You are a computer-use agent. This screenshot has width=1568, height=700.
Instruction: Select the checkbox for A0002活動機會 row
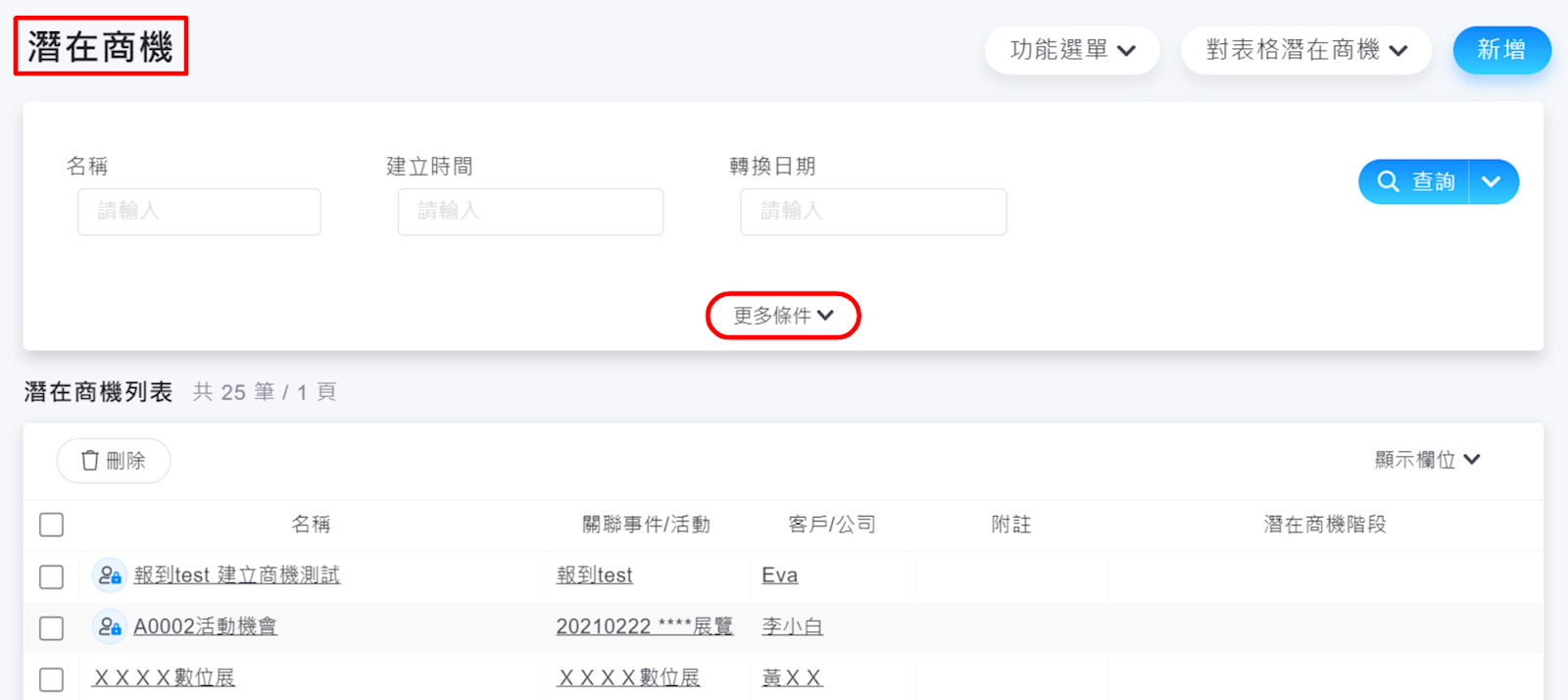(x=52, y=627)
